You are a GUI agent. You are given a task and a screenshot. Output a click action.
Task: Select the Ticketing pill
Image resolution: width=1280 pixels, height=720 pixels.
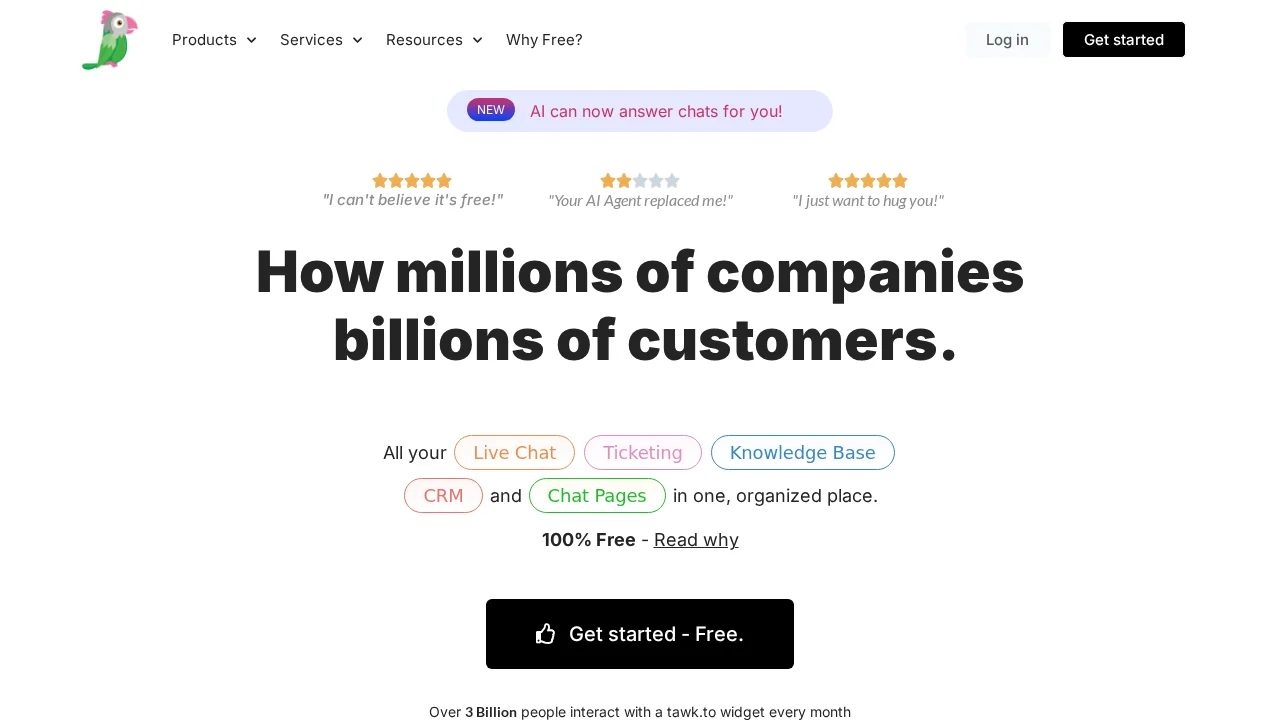643,452
